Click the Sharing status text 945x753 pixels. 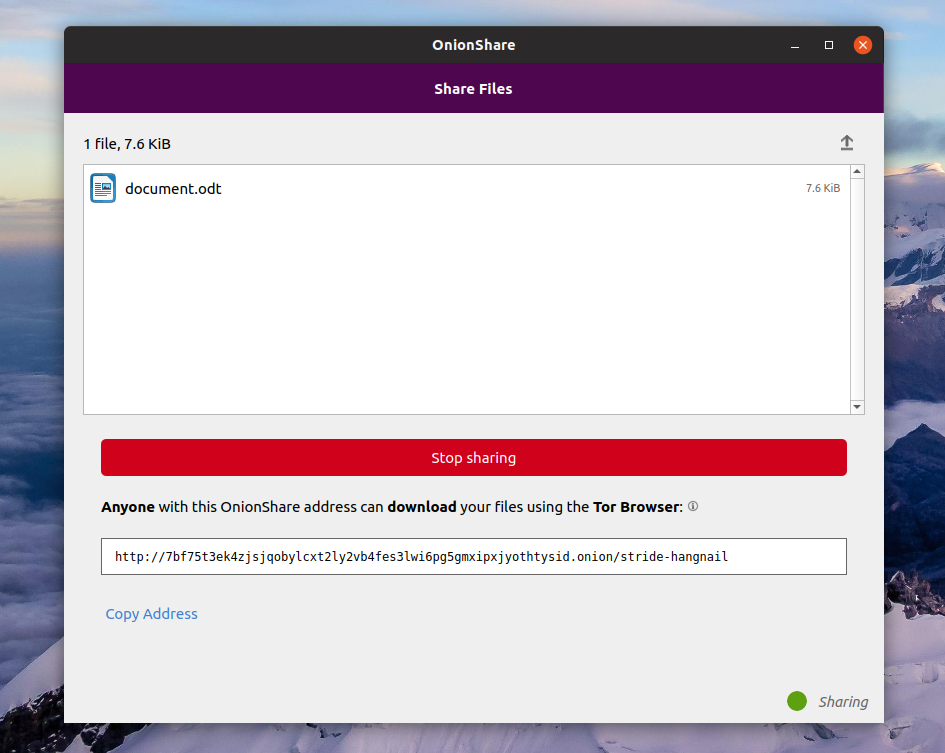[x=843, y=702]
